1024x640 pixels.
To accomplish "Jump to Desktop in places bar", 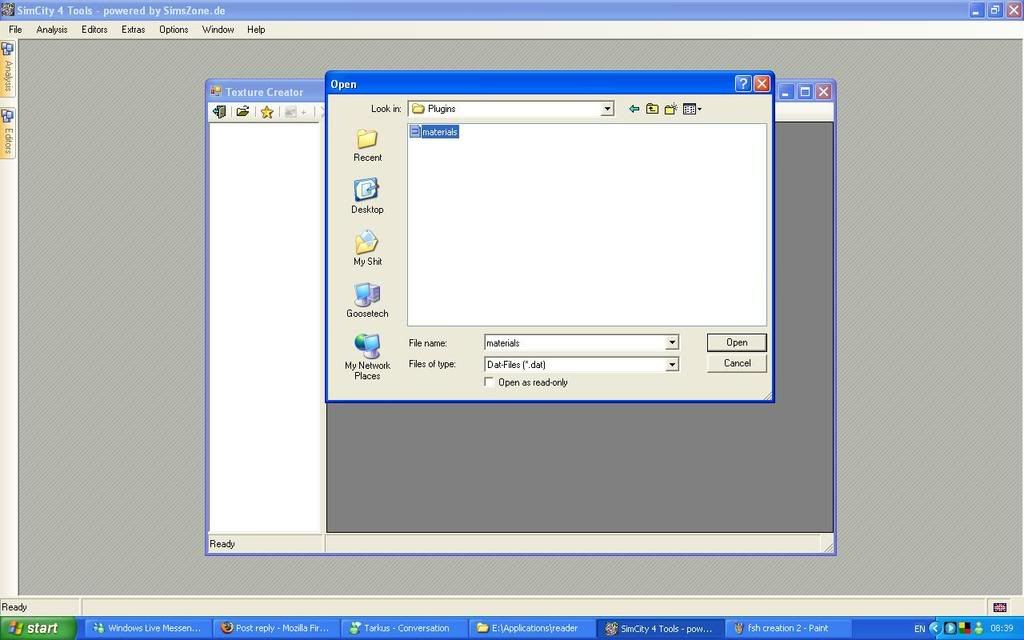I will tap(367, 196).
